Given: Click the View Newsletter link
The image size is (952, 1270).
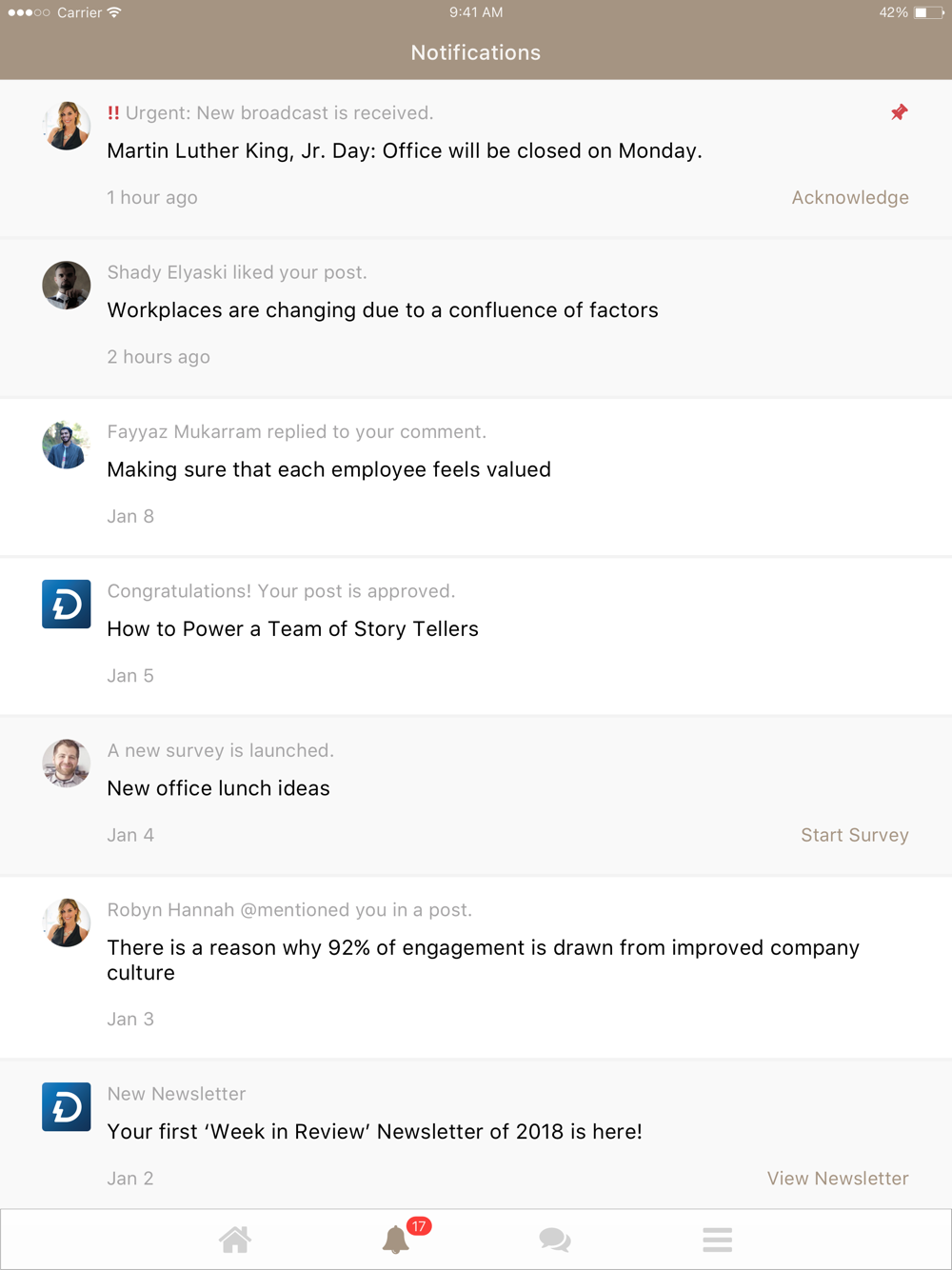Looking at the screenshot, I should pyautogui.click(x=838, y=1179).
